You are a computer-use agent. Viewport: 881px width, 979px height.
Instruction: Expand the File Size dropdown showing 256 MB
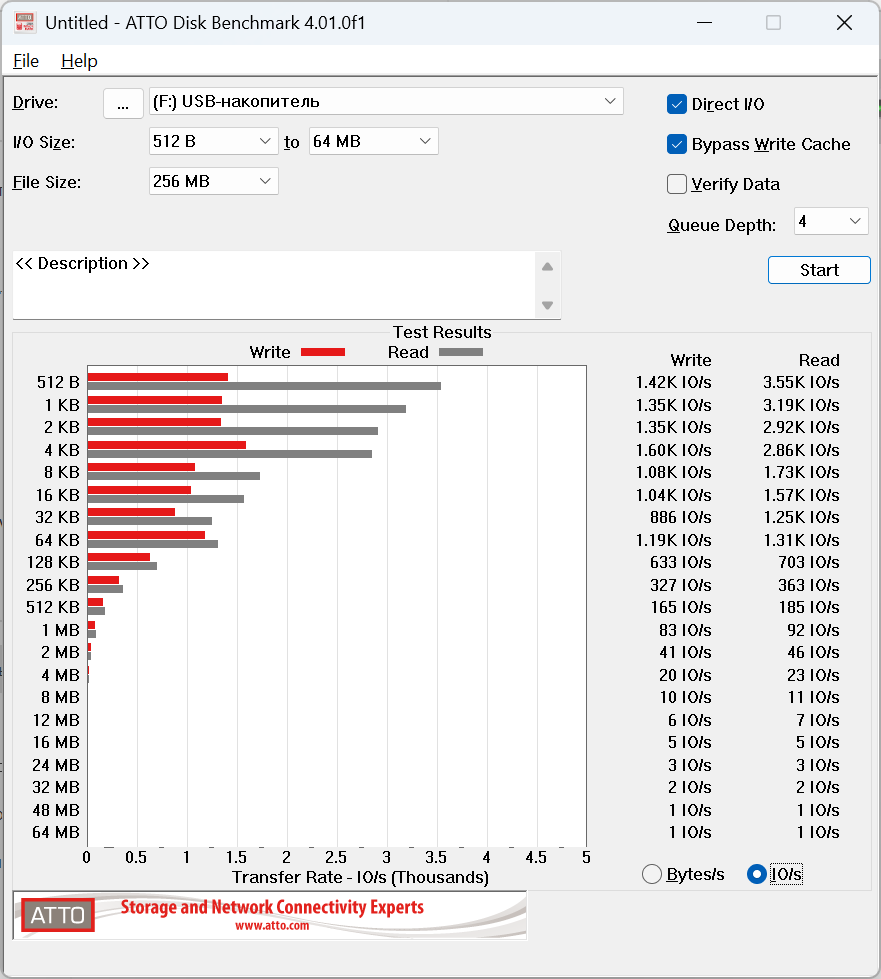click(x=214, y=181)
